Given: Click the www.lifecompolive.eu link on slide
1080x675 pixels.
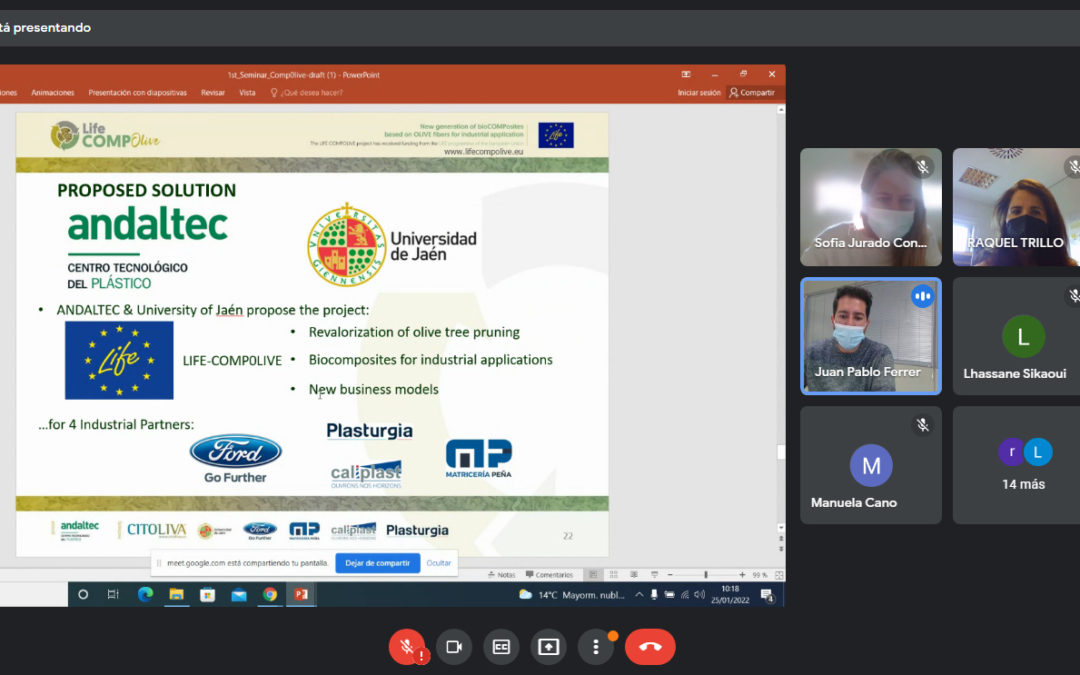Looking at the screenshot, I should click(x=484, y=152).
